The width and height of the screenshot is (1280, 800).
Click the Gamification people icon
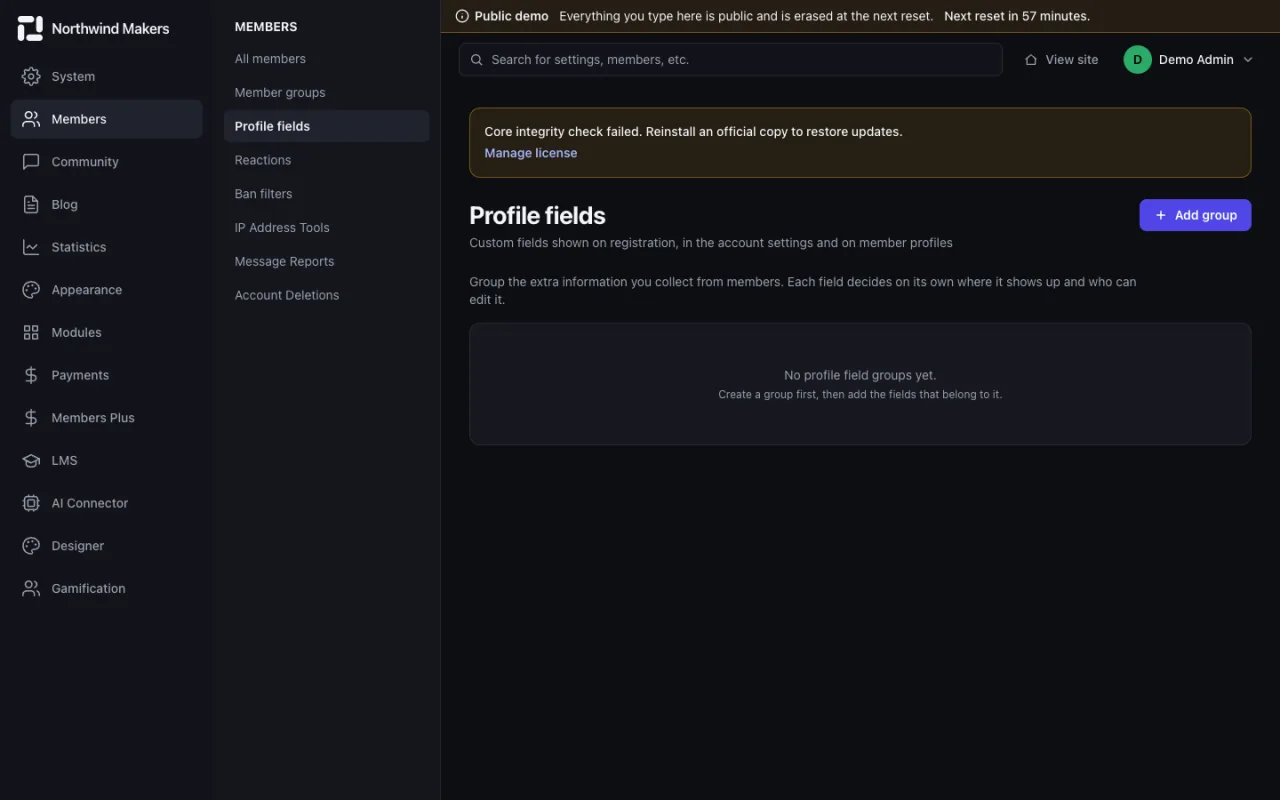31,588
